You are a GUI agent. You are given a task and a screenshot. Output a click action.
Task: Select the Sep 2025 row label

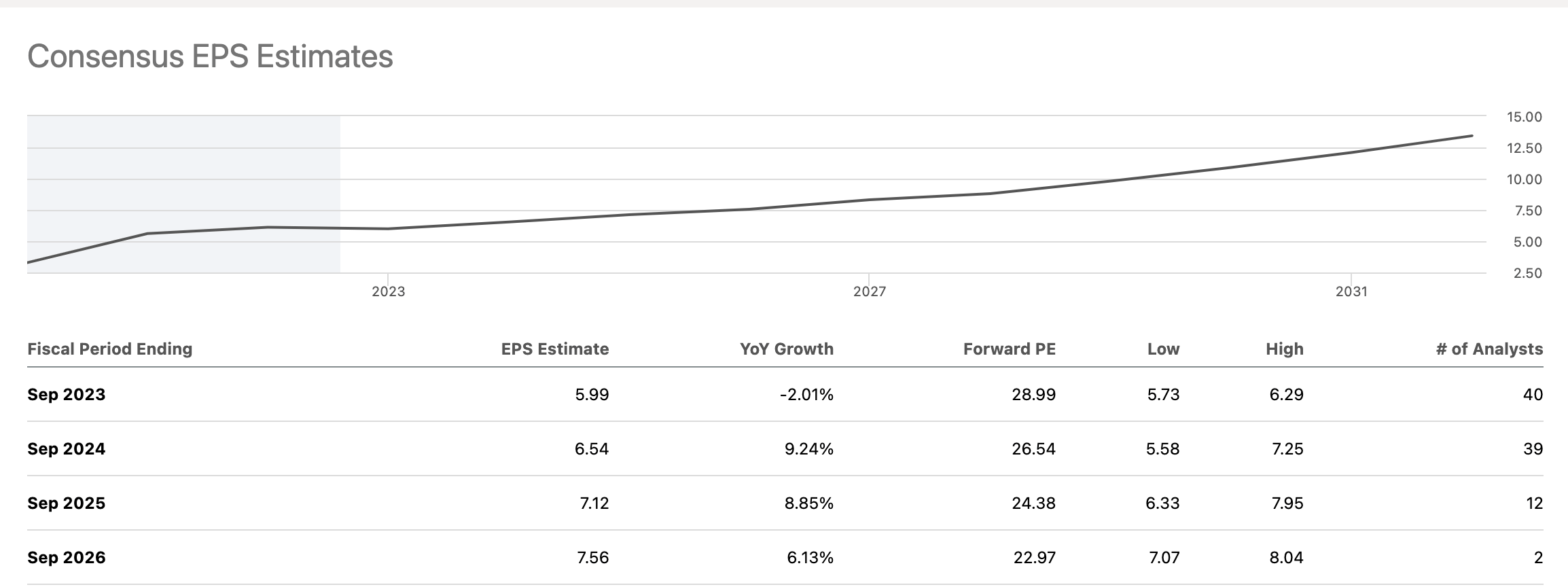tap(67, 503)
